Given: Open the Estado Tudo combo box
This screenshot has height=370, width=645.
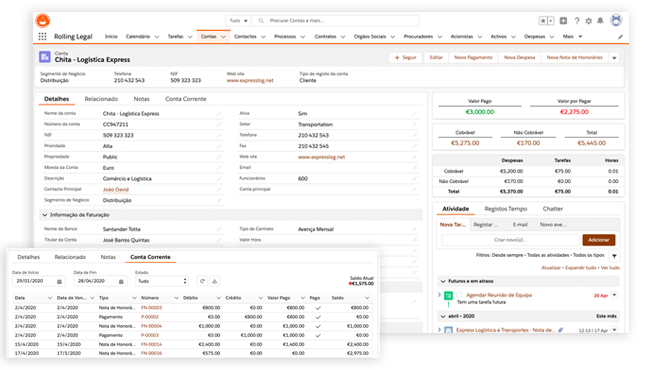Looking at the screenshot, I should click(162, 281).
